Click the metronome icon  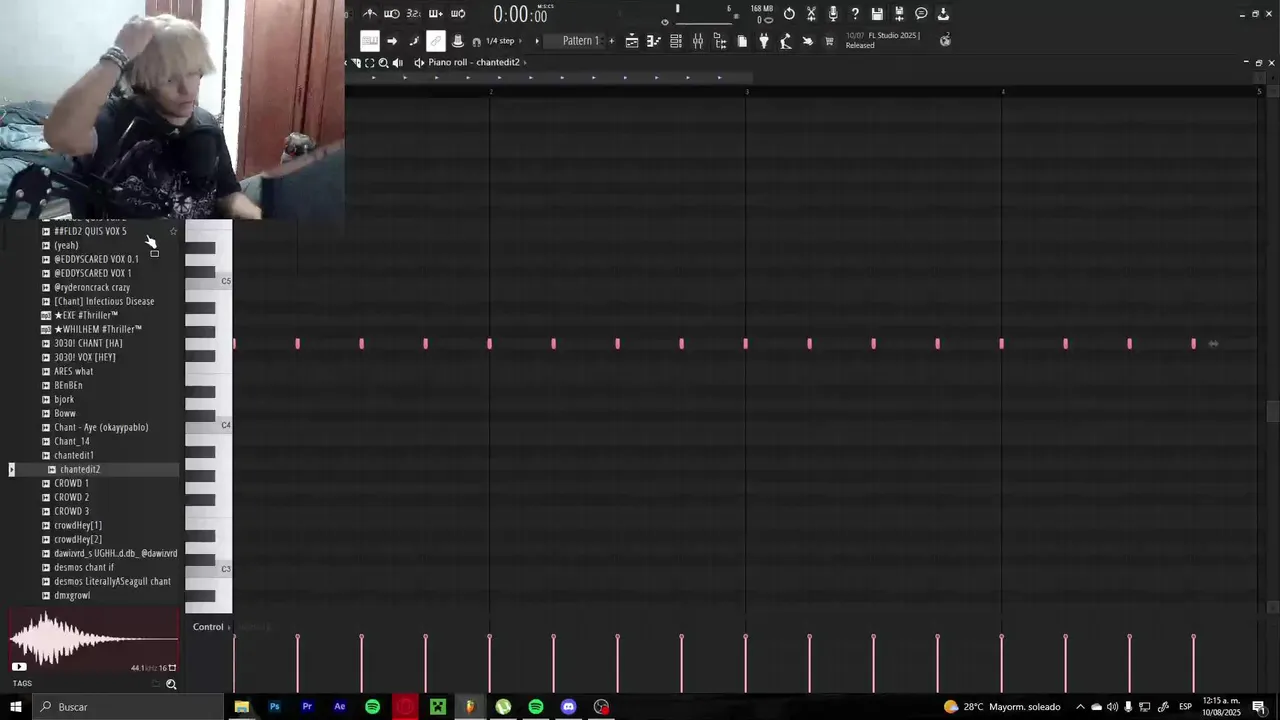370,14
